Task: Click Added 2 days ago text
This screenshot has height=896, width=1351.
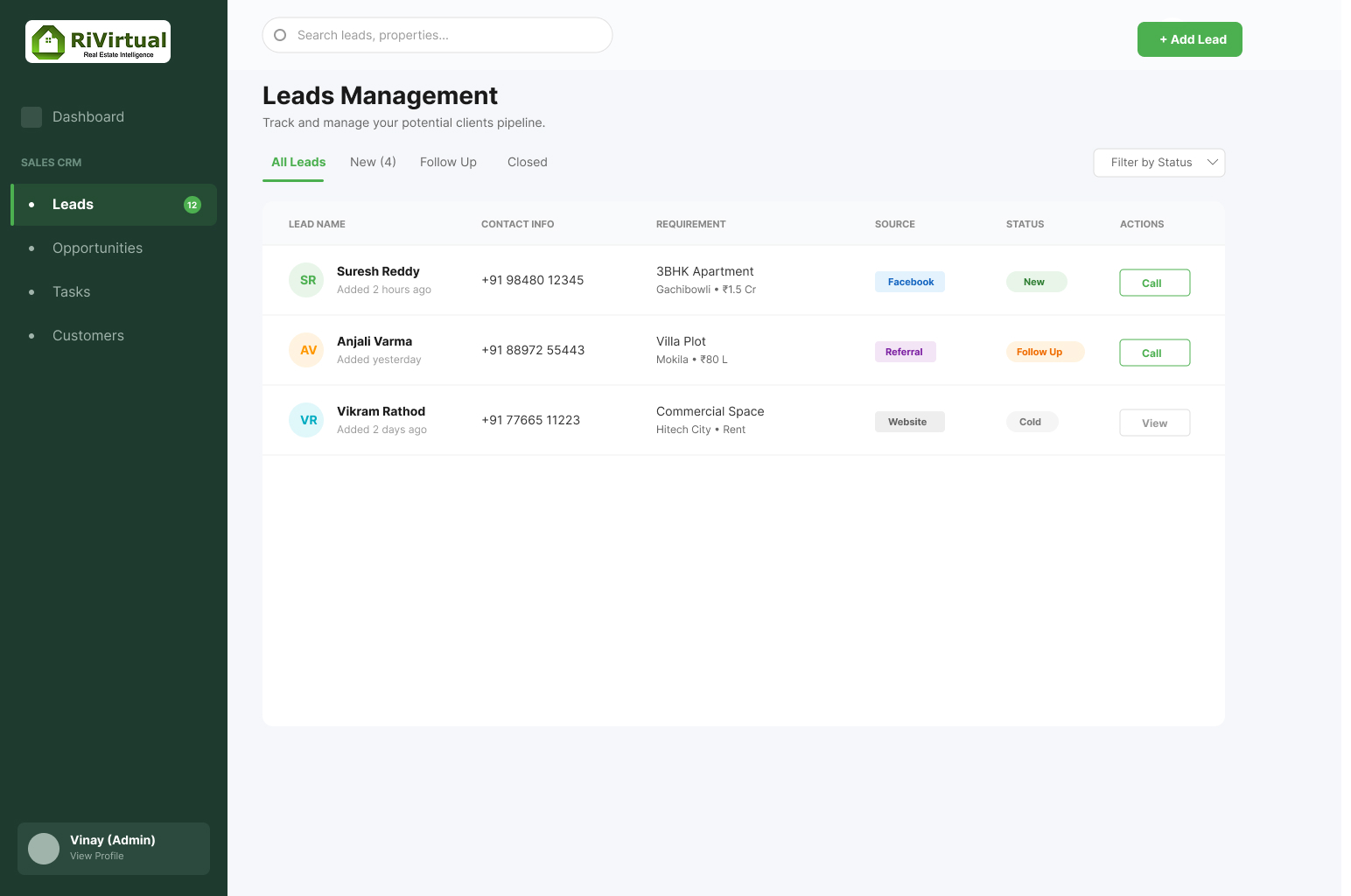Action: [x=381, y=430]
